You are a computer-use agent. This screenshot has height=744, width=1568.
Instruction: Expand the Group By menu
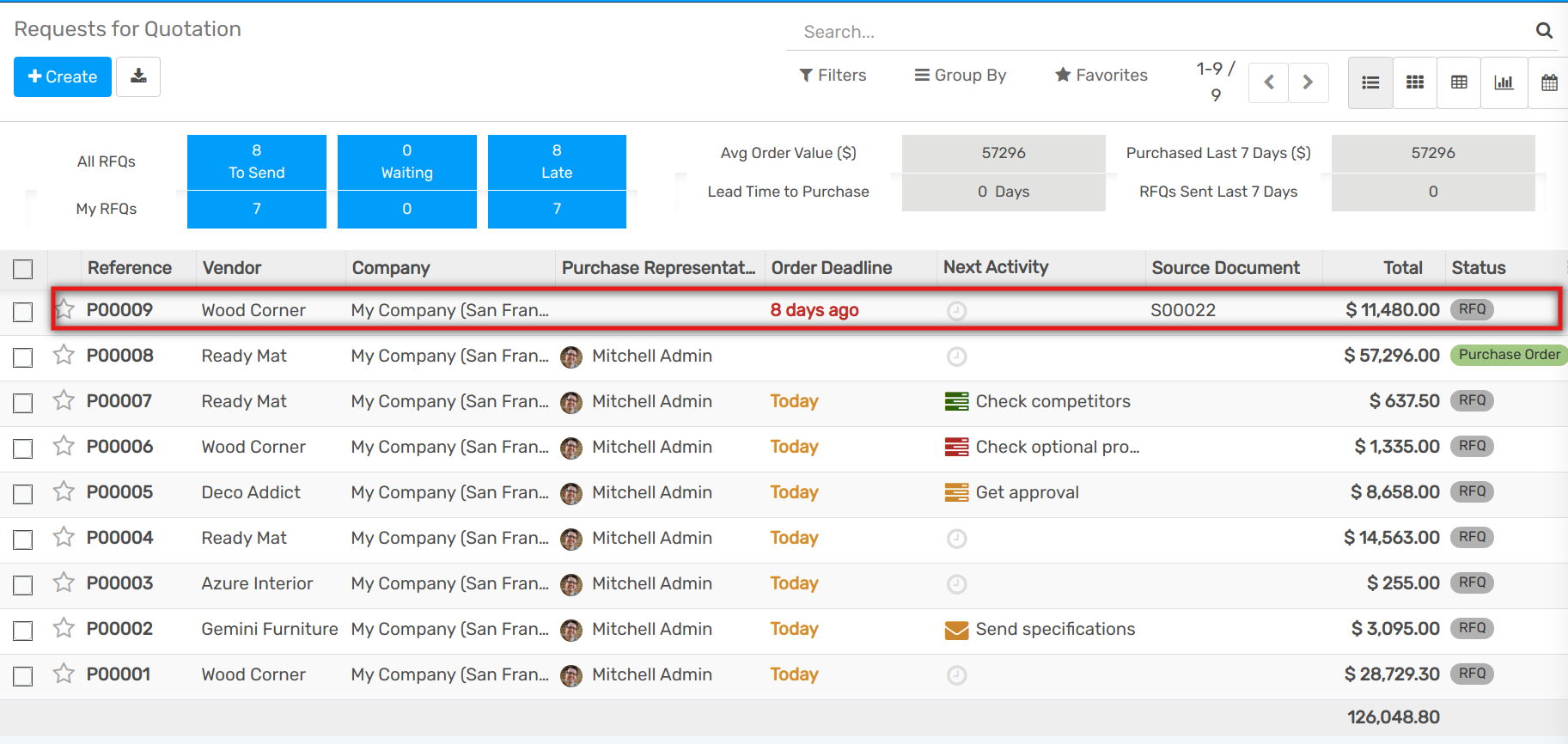point(960,76)
